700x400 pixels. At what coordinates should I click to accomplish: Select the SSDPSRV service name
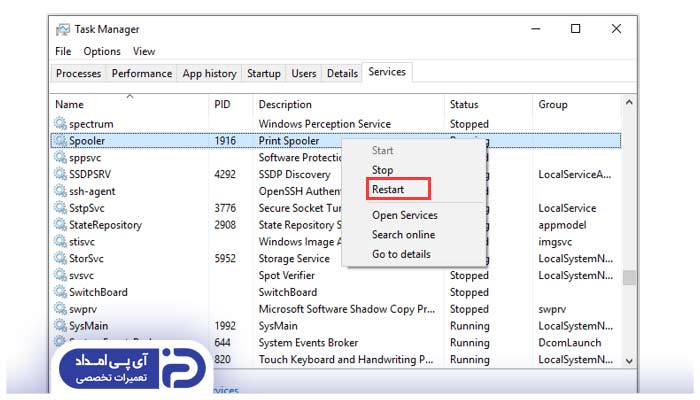pos(90,174)
